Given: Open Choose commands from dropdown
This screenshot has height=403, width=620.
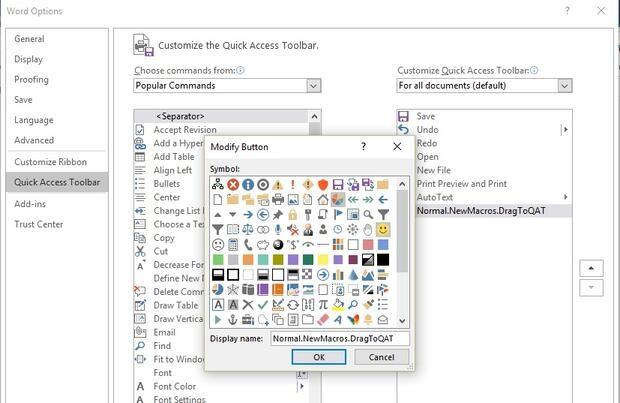Looking at the screenshot, I should (x=314, y=86).
